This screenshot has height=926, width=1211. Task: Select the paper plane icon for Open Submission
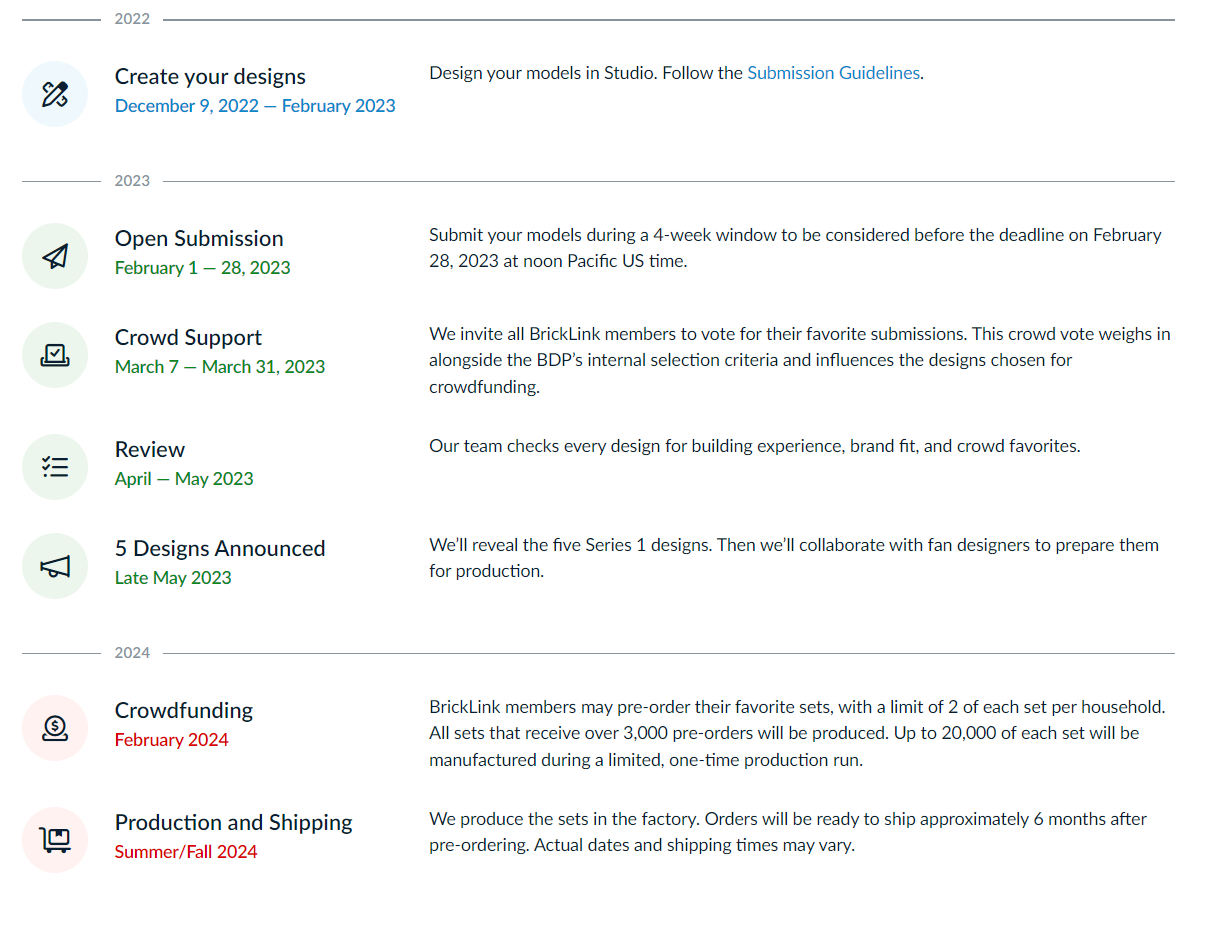pyautogui.click(x=55, y=256)
